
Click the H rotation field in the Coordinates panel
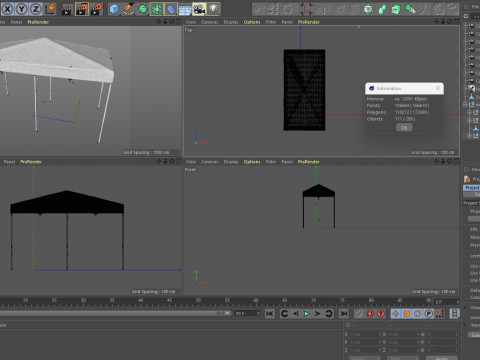[x=442, y=334]
